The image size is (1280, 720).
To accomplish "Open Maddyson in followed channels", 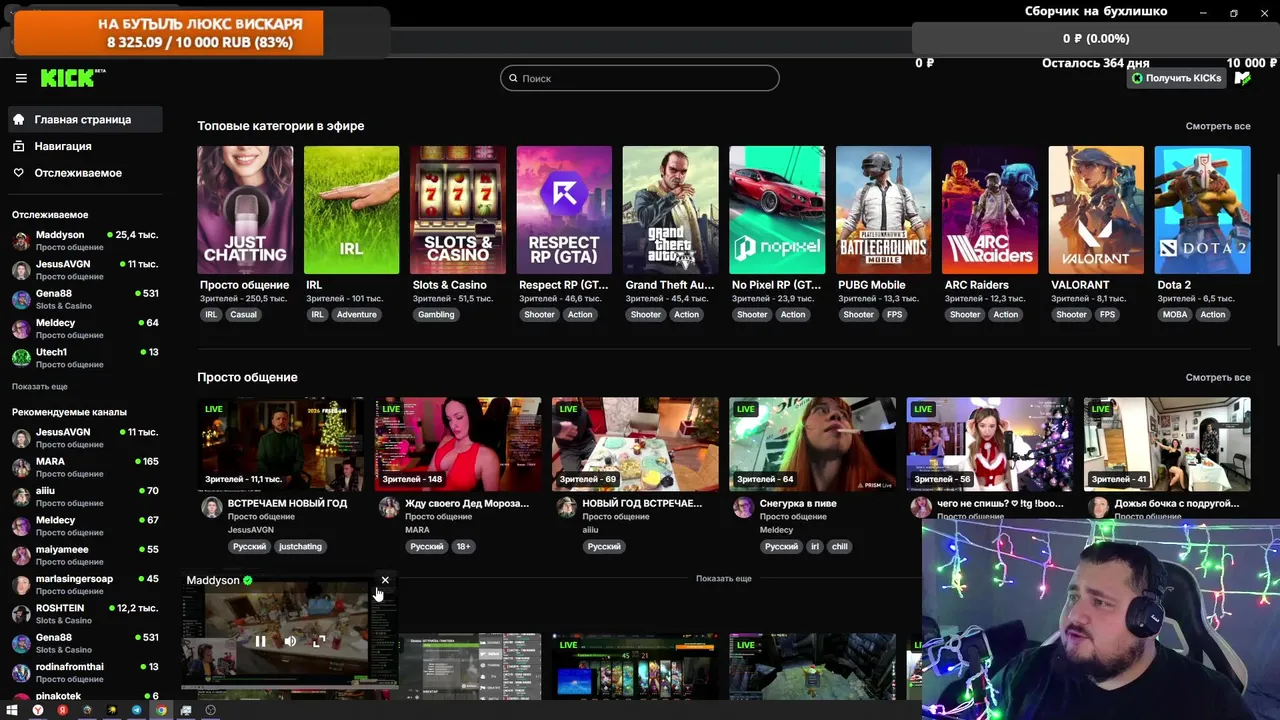I will 84,240.
